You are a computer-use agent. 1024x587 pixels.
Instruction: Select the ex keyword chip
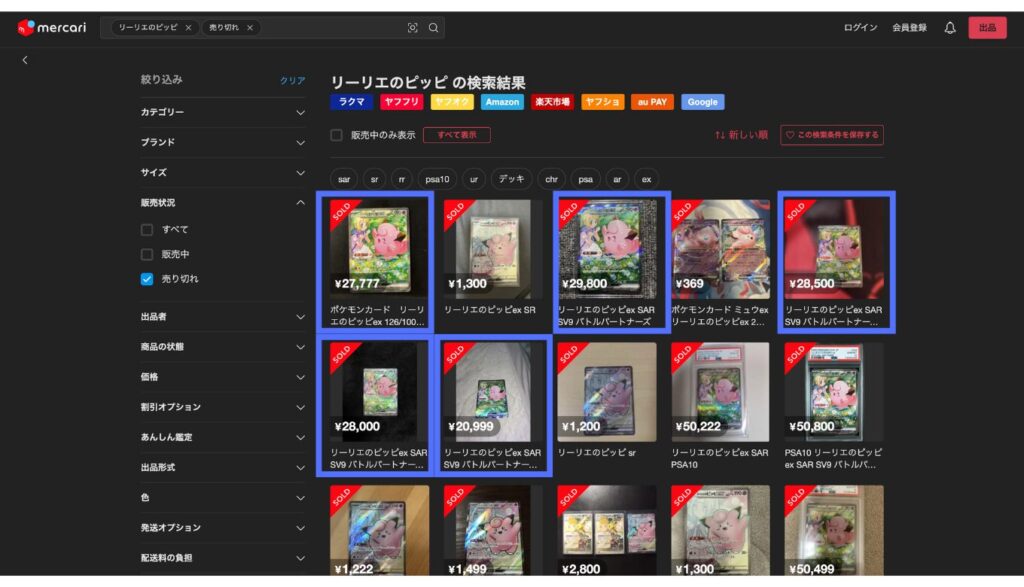[x=646, y=179]
